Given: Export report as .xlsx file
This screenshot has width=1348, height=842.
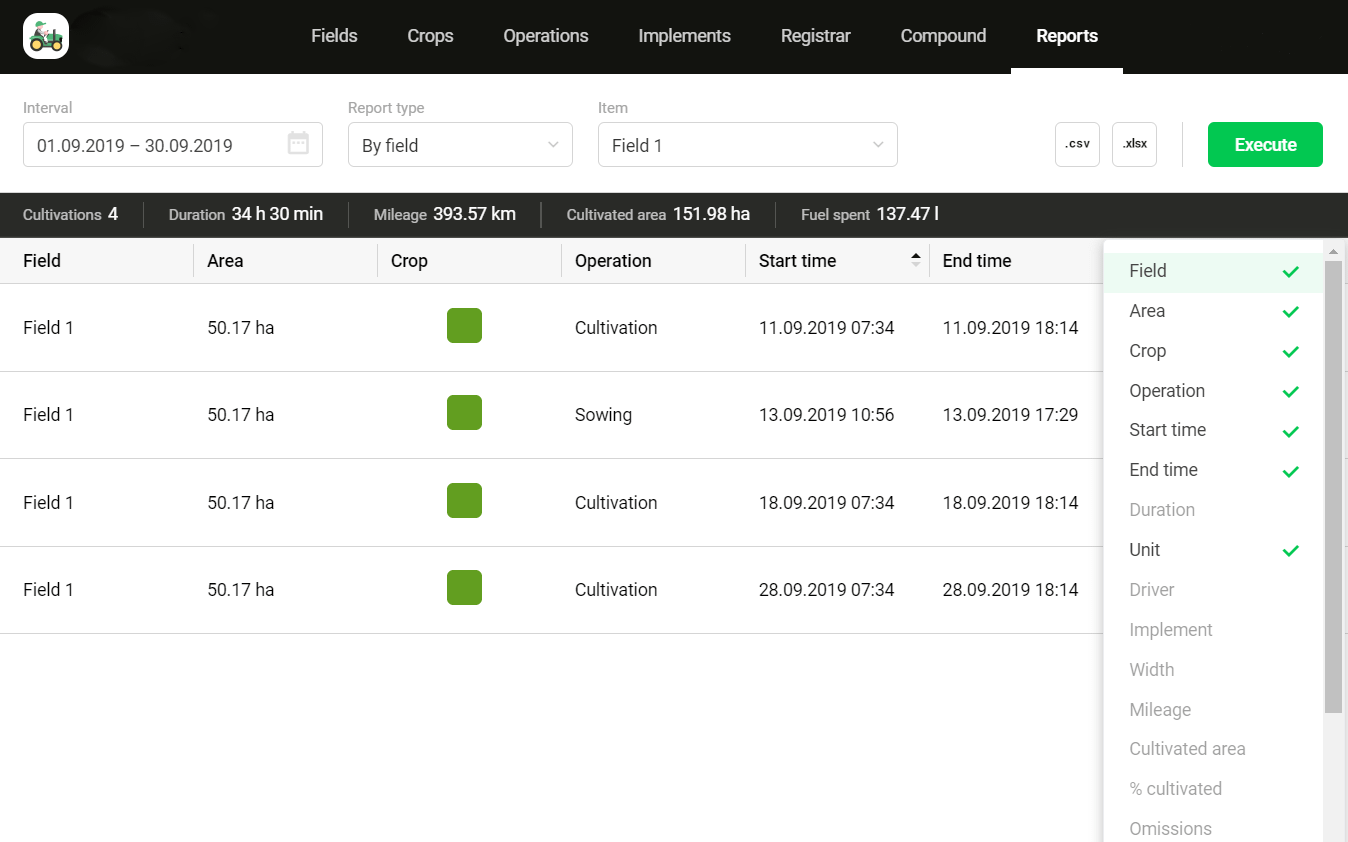Looking at the screenshot, I should coord(1134,144).
